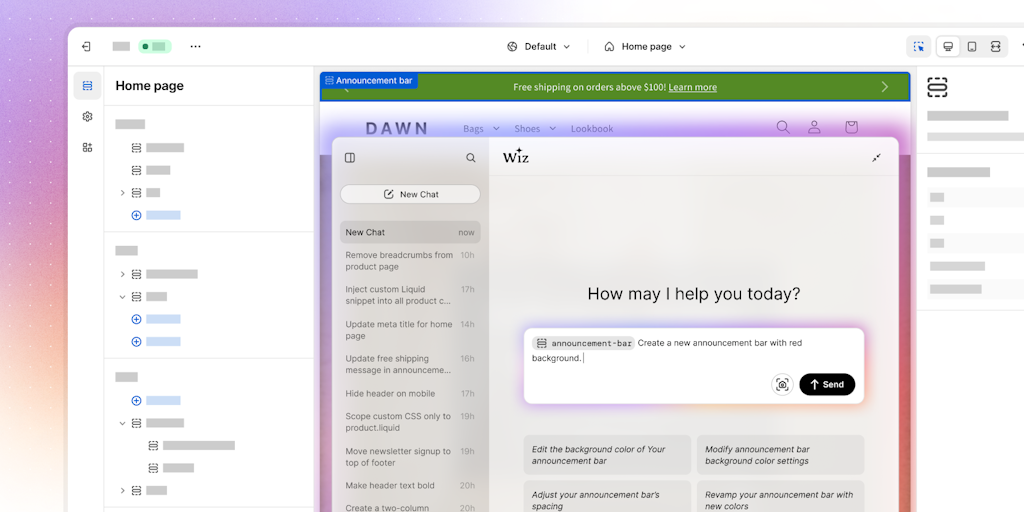Open the three-dot more options menu
Image resolution: width=1024 pixels, height=512 pixels.
(195, 46)
